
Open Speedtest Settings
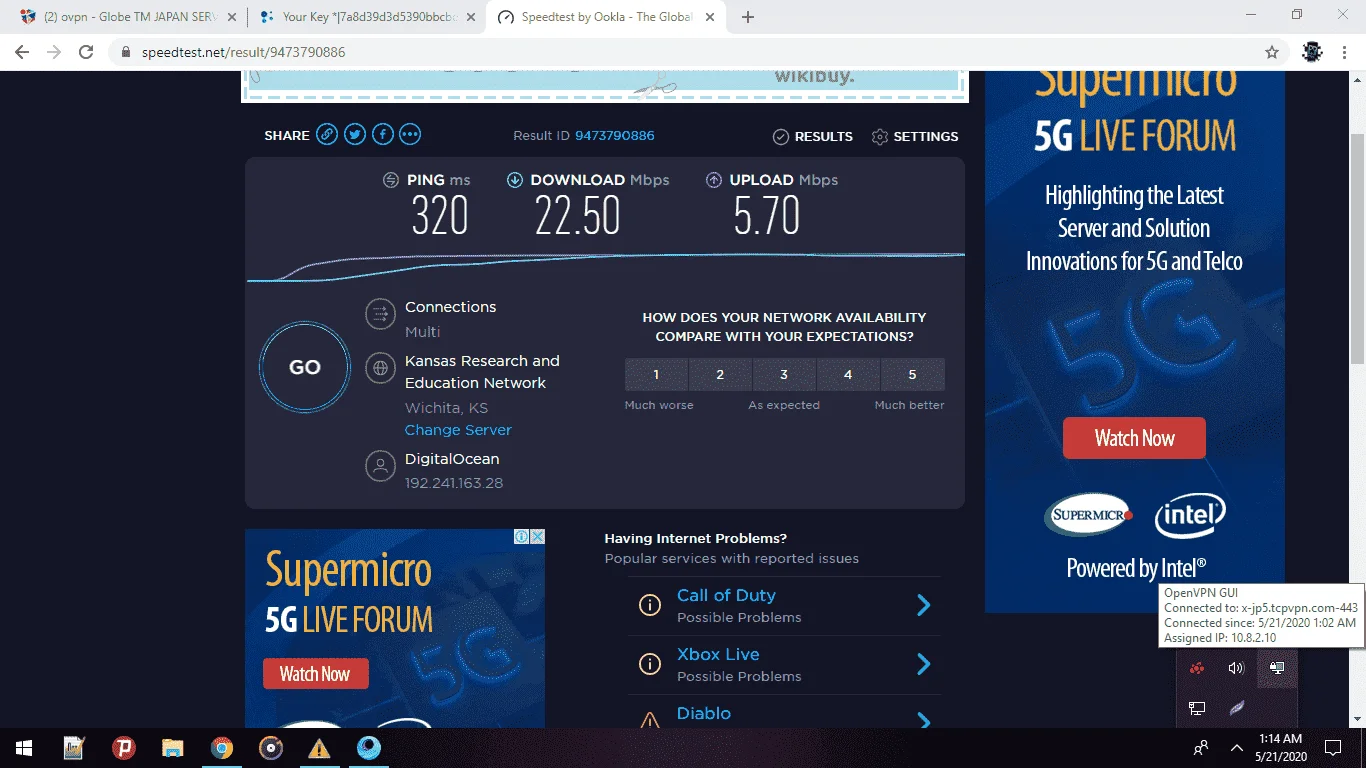pos(915,136)
